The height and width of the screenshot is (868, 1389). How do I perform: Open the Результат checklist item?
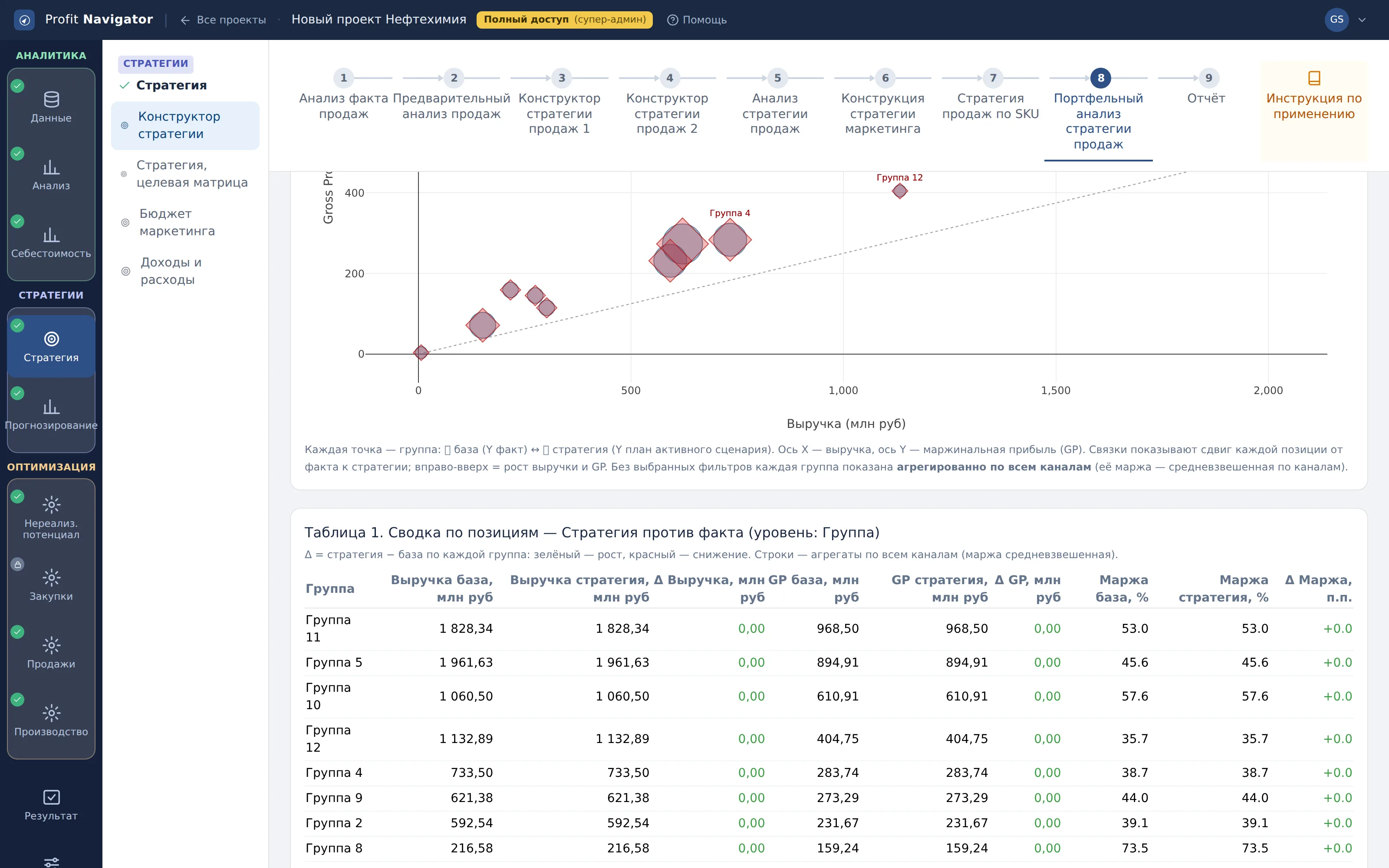pyautogui.click(x=51, y=805)
